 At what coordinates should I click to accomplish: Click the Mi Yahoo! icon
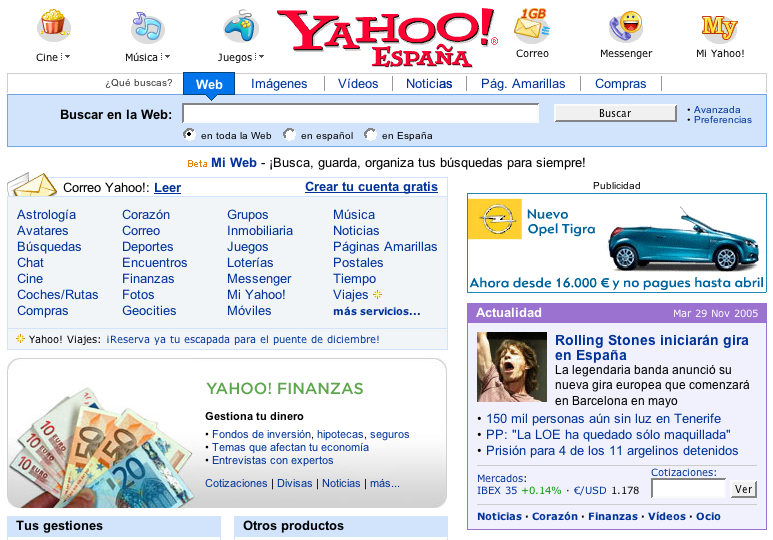tap(719, 26)
